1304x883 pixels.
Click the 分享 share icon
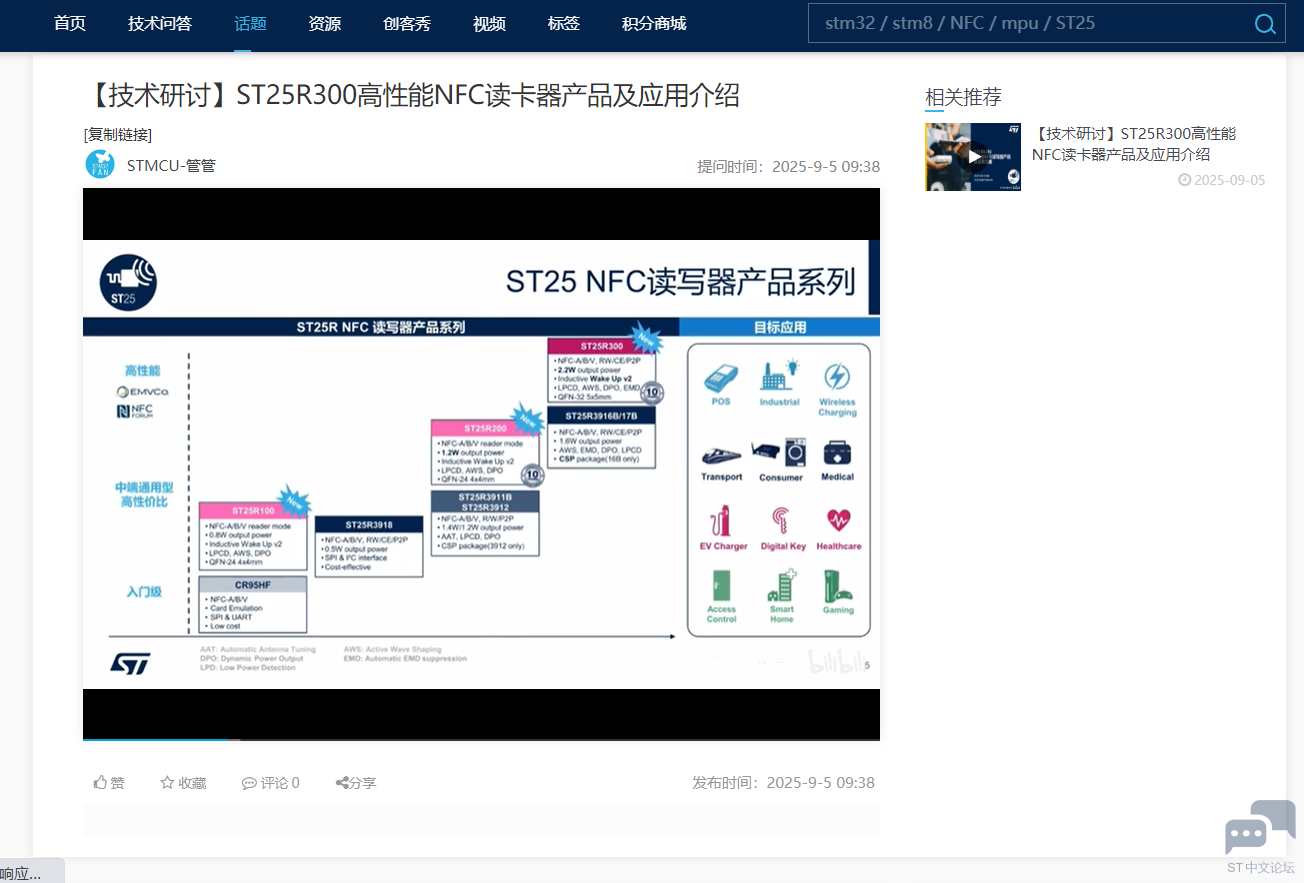coord(342,783)
